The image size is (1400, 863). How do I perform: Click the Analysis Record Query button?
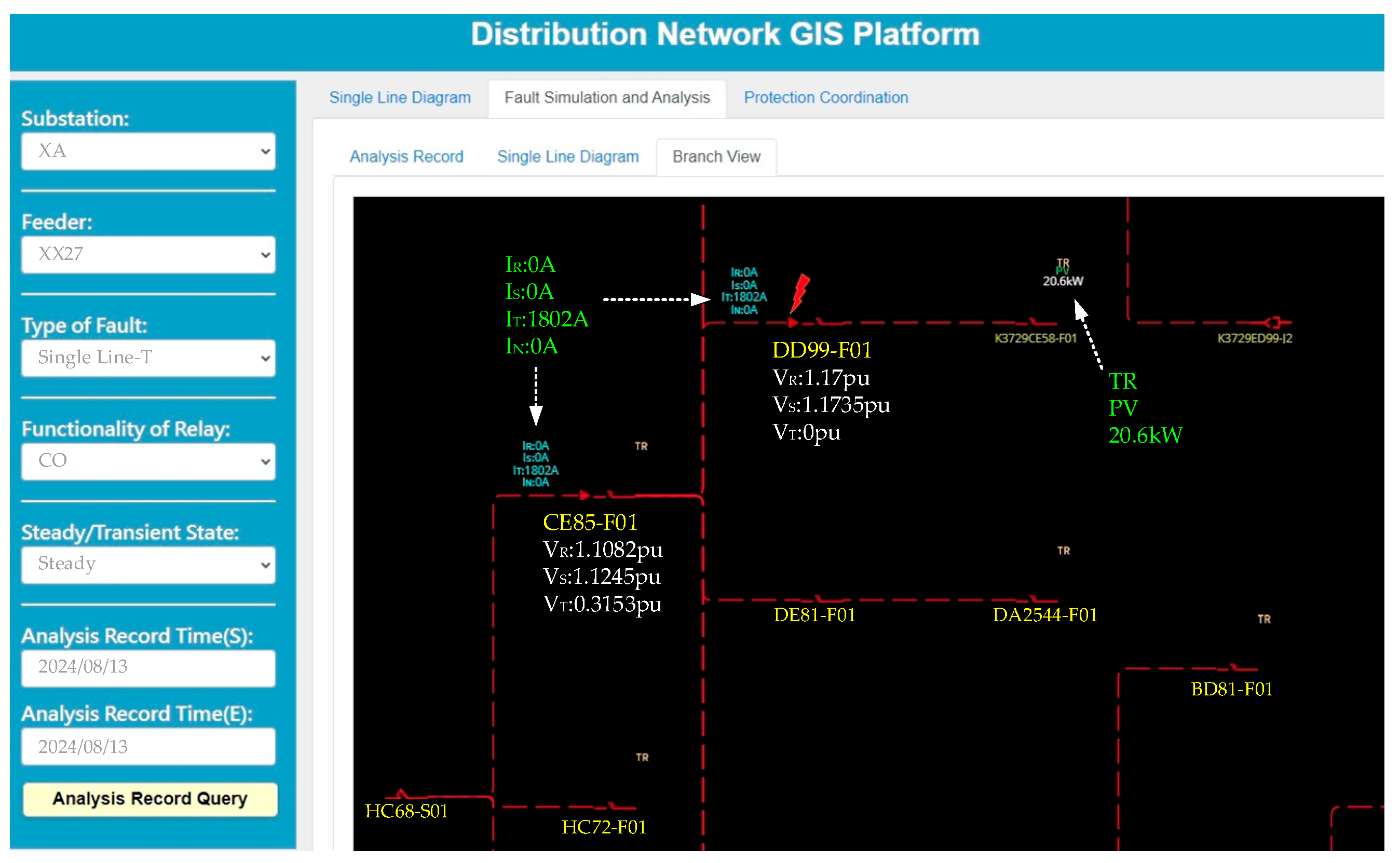(150, 799)
